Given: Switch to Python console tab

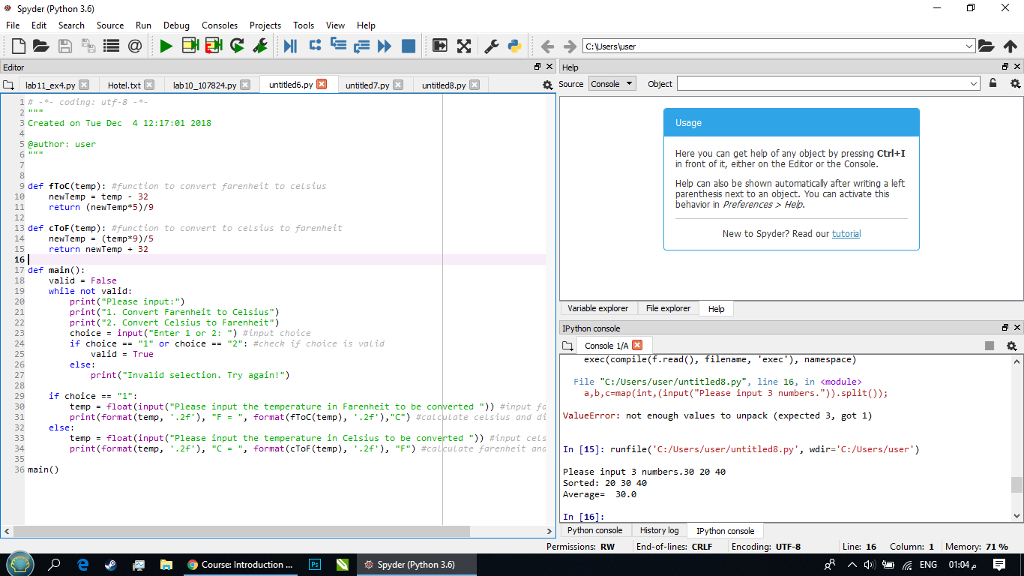Looking at the screenshot, I should coord(594,530).
